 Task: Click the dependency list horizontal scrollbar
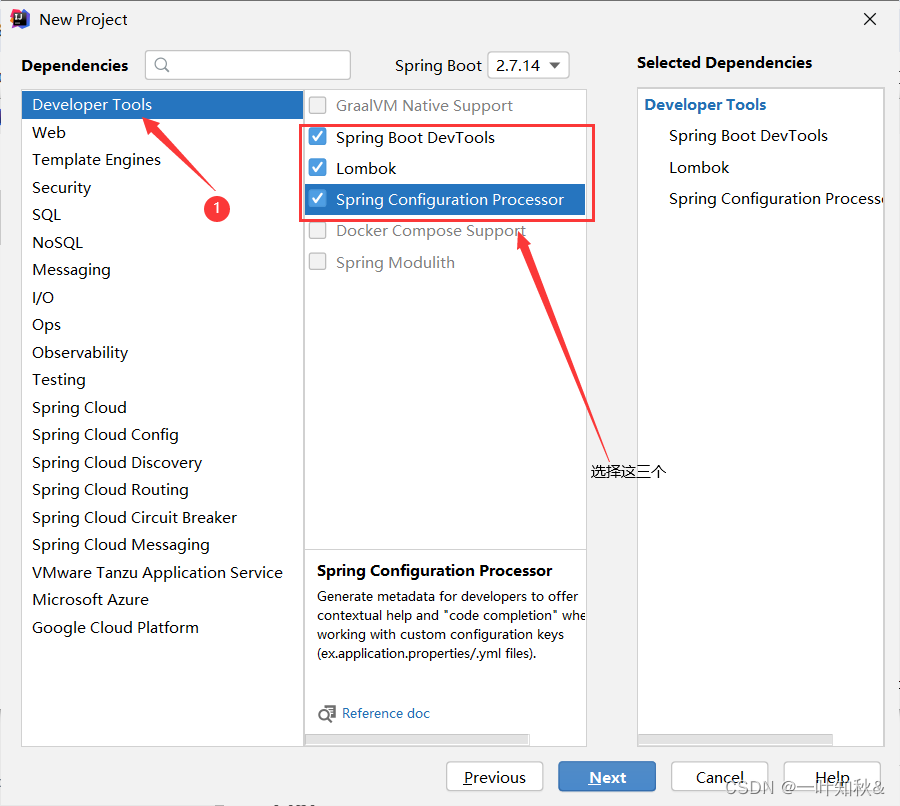coord(417,739)
